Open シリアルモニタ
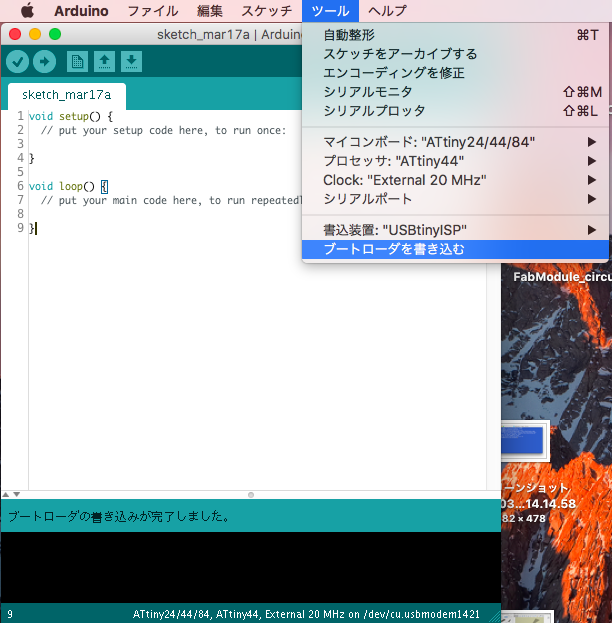 [455, 92]
